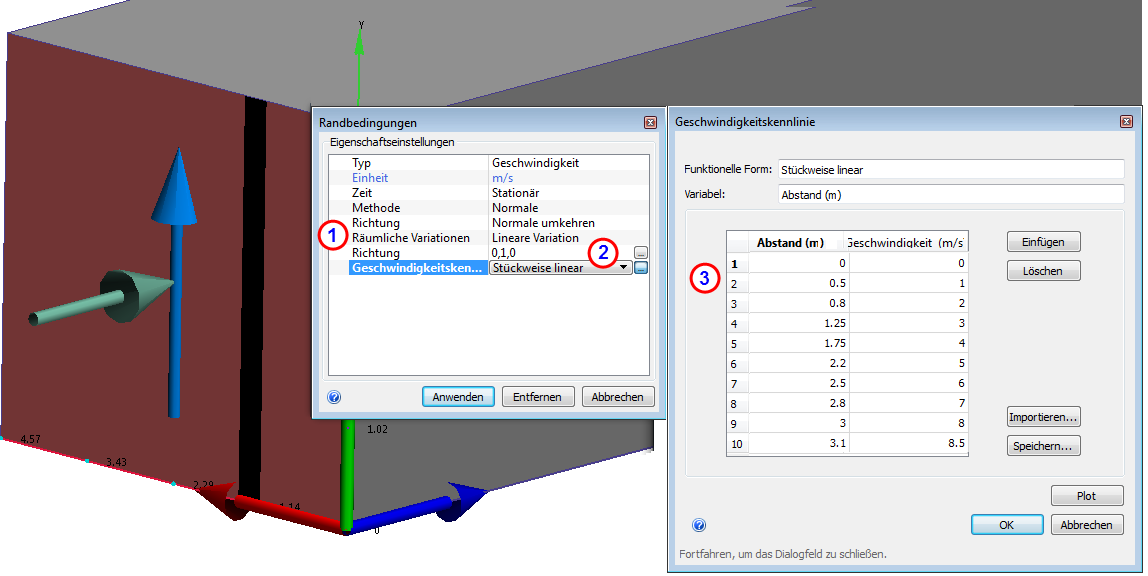This screenshot has height=576, width=1148.
Task: Open the Stückweise linear dropdown arrow
Action: tap(624, 268)
